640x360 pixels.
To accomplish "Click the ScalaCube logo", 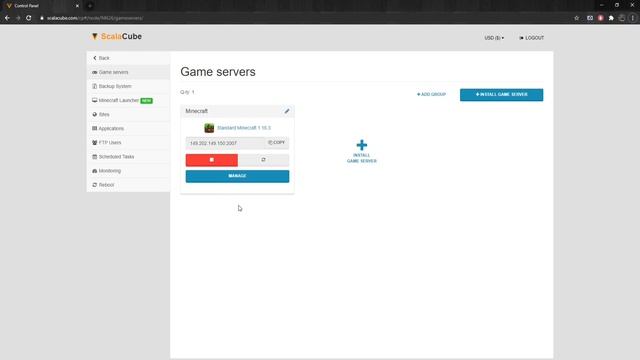I will (x=117, y=37).
